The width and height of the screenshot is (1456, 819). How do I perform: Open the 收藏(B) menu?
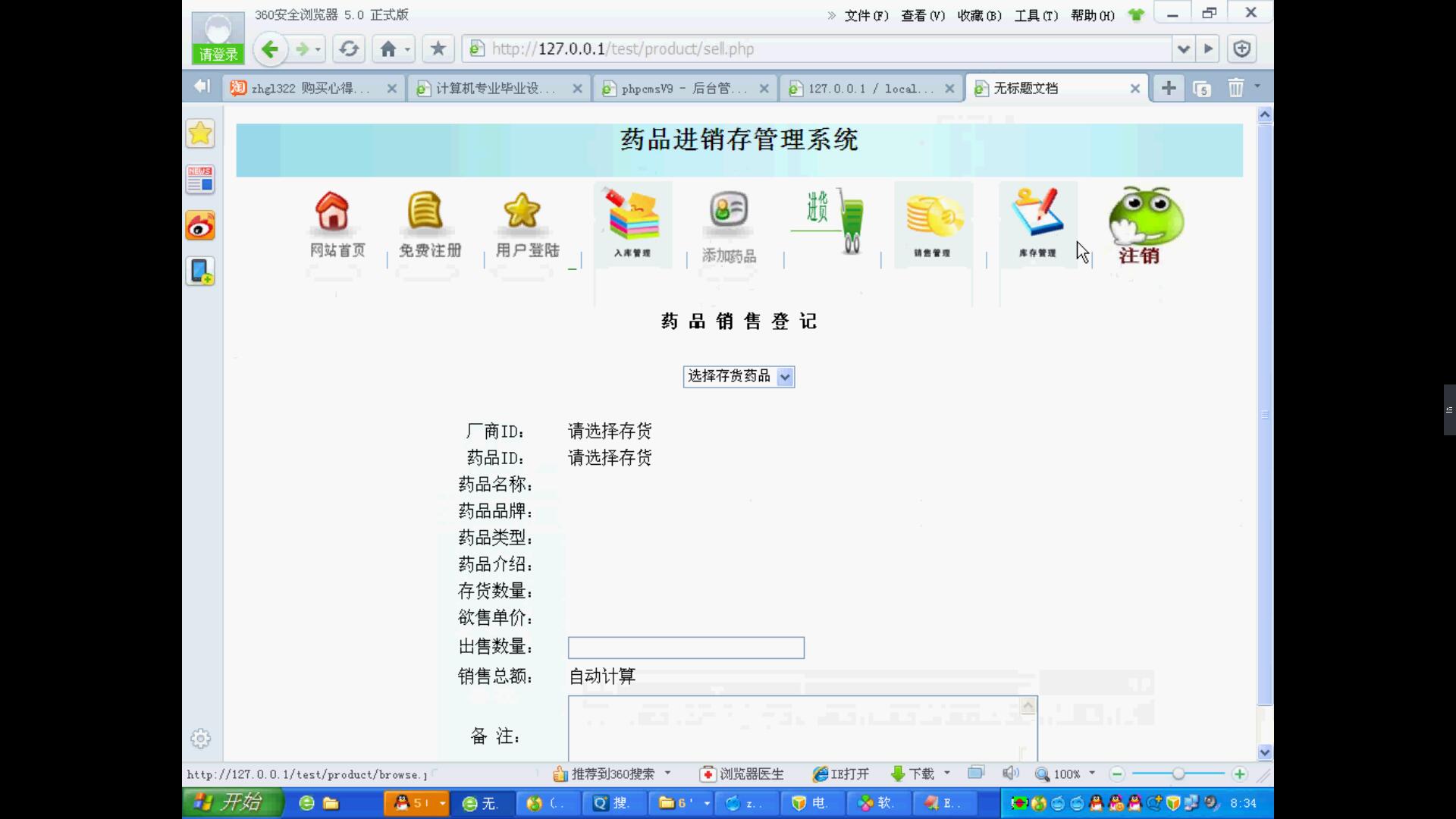[x=980, y=15]
